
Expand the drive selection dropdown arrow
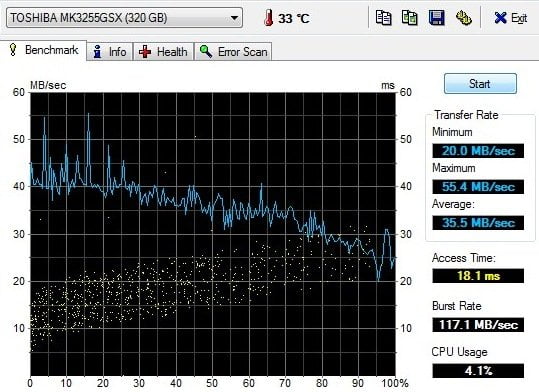point(234,18)
